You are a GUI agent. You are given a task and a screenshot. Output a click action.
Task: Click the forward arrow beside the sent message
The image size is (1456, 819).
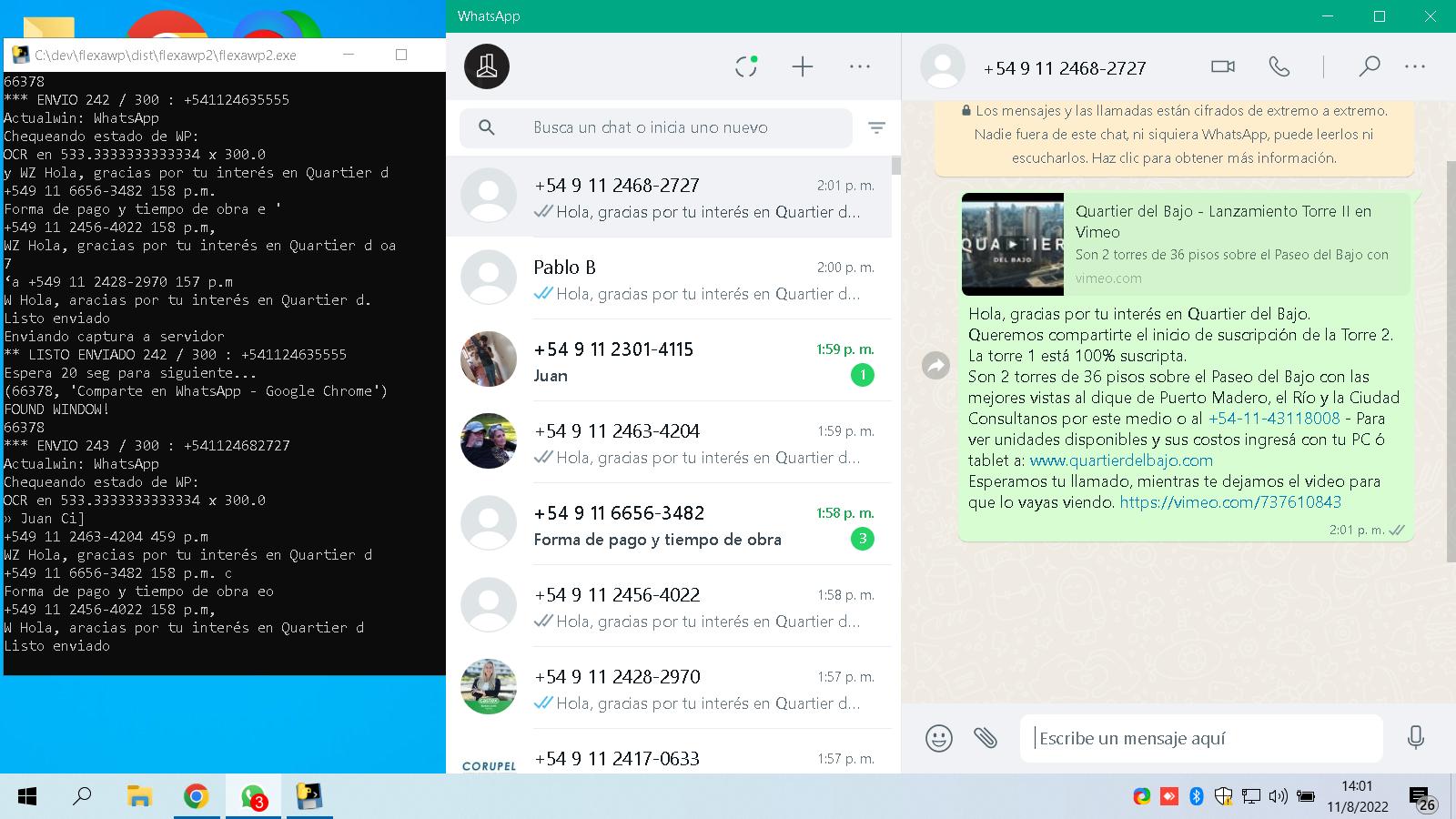point(935,366)
